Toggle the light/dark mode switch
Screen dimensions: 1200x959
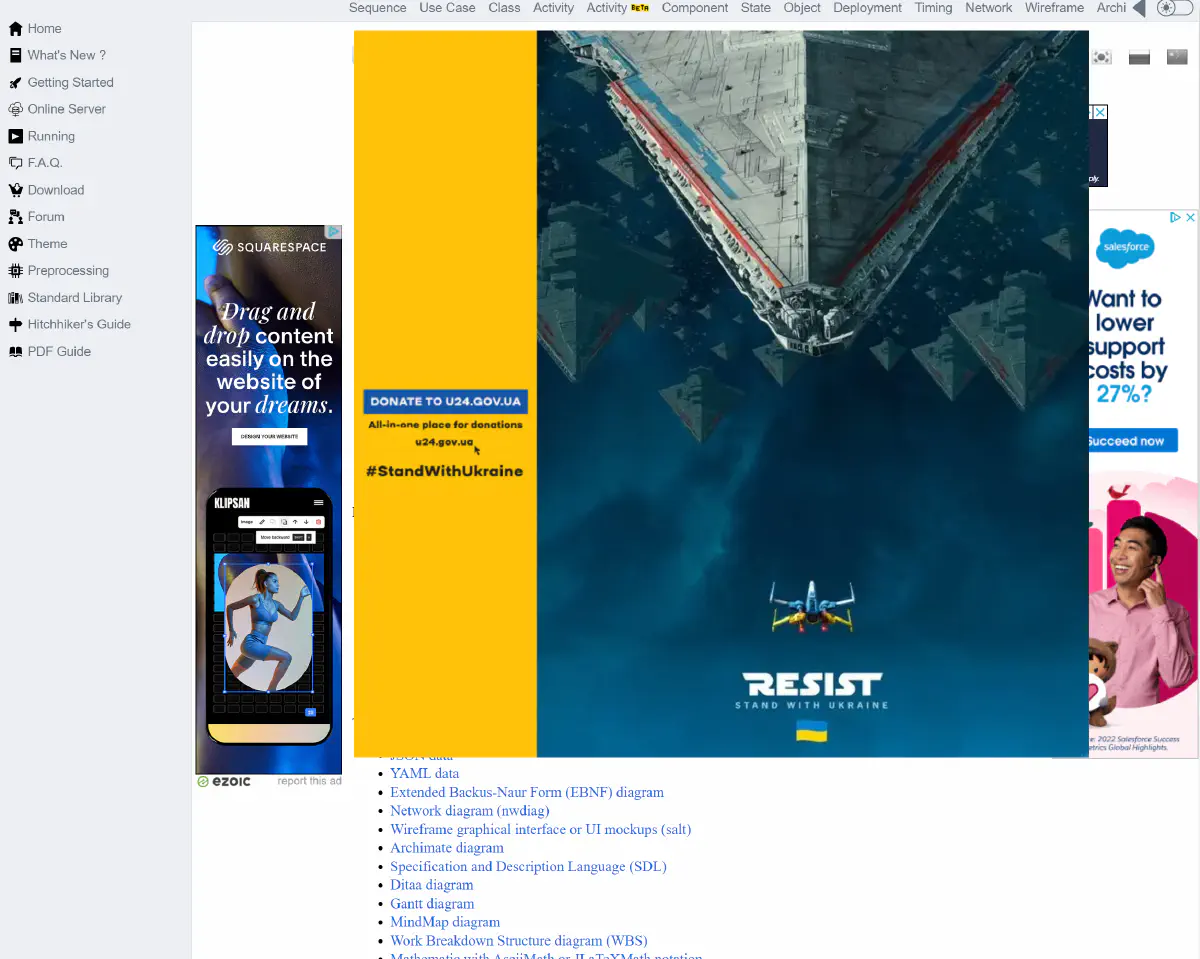(1174, 8)
